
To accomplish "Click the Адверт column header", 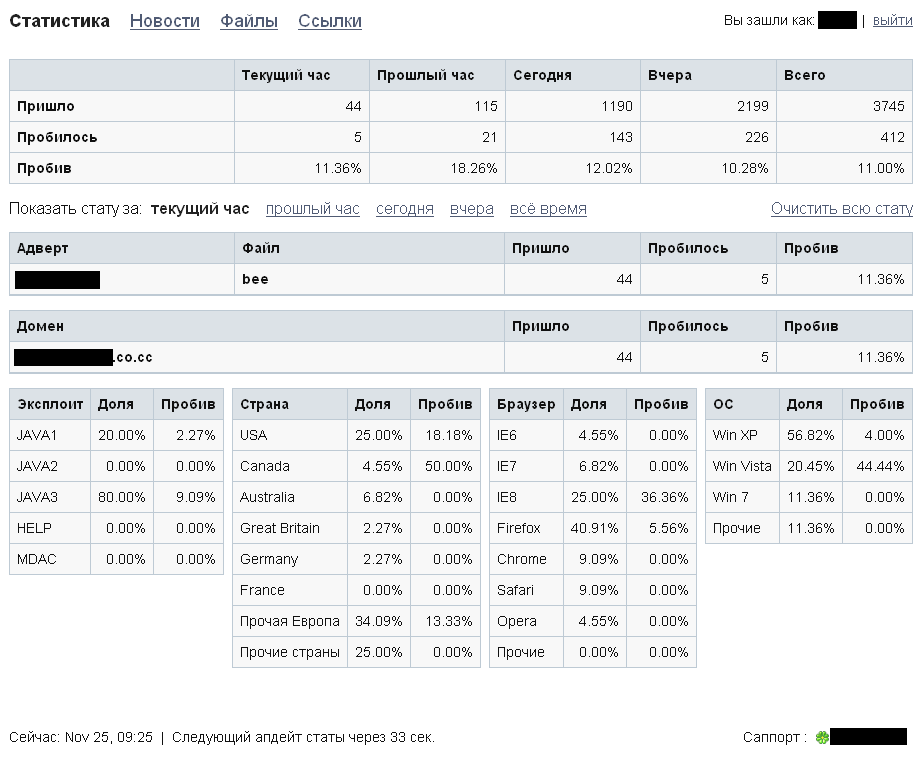I will 43,248.
